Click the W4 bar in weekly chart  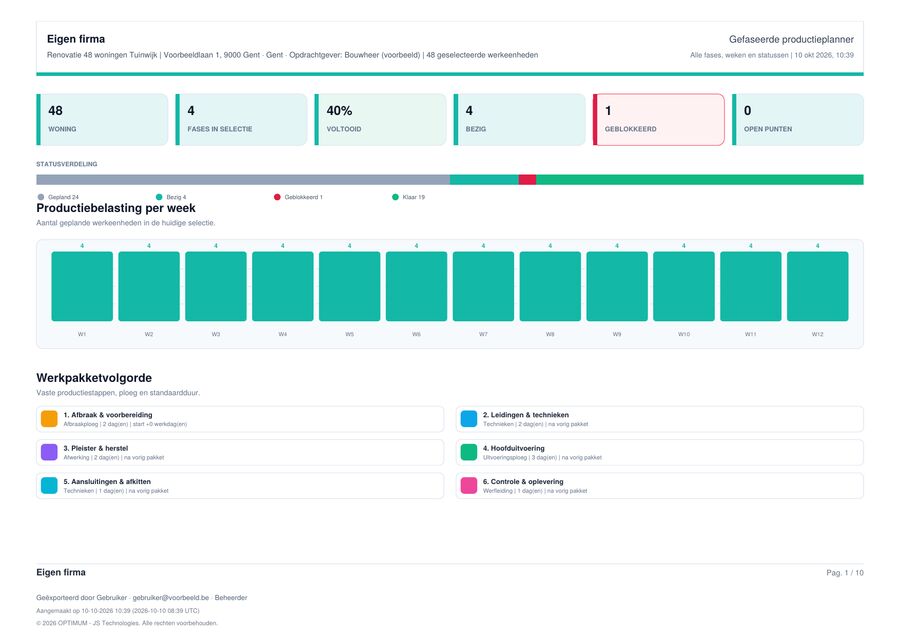tap(283, 286)
